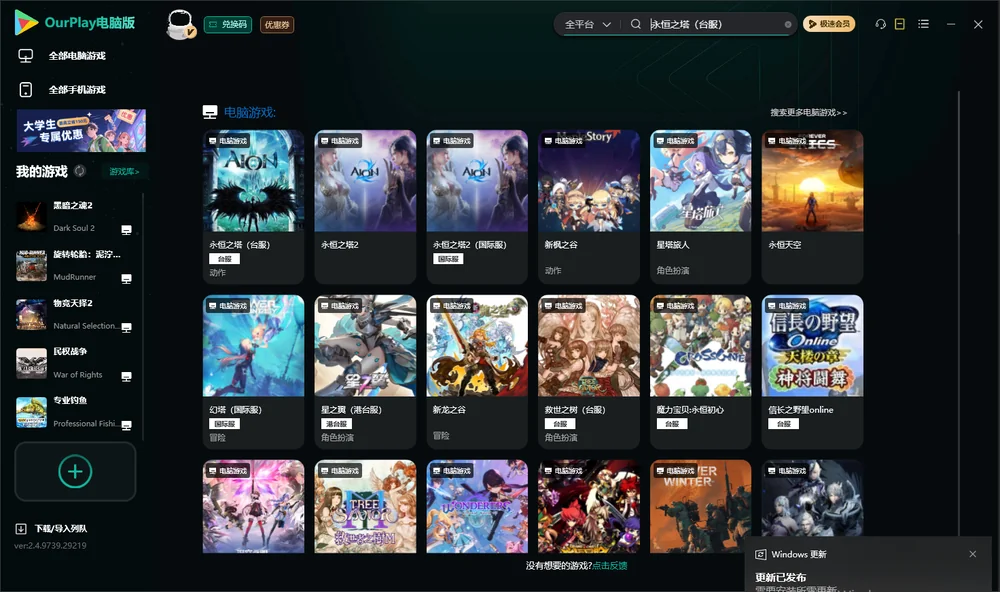Open the 永恒之塔2 (国际服) game card
1000x592 pixels.
(477, 207)
